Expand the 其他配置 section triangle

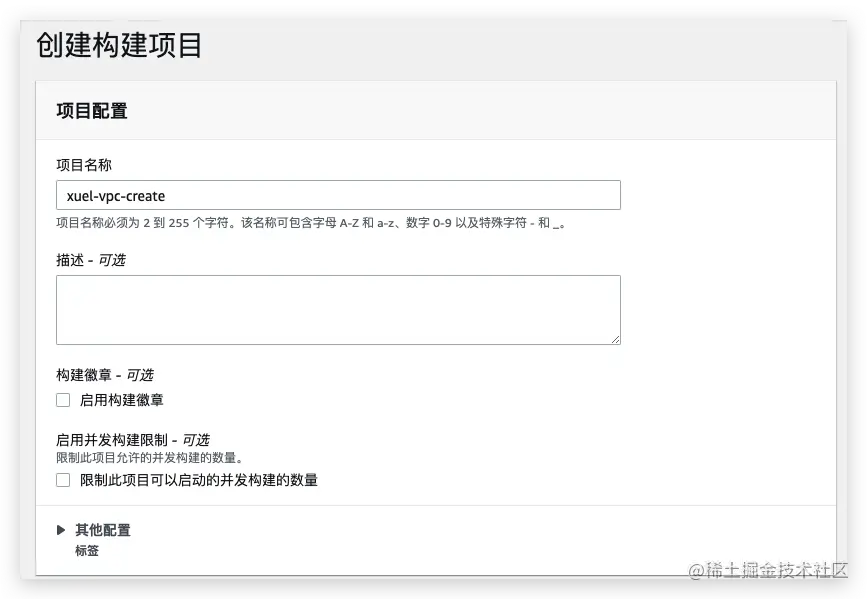(x=61, y=530)
